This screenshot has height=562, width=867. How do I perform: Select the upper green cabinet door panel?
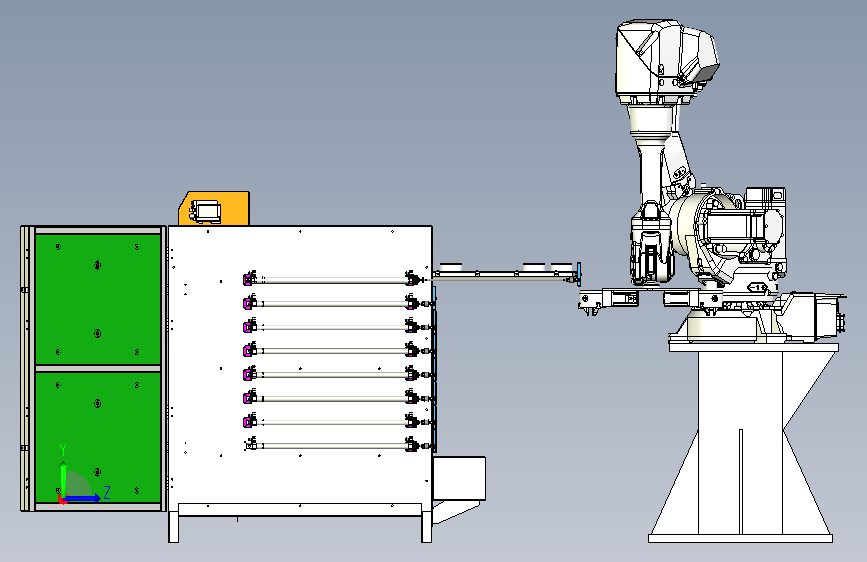tap(98, 299)
